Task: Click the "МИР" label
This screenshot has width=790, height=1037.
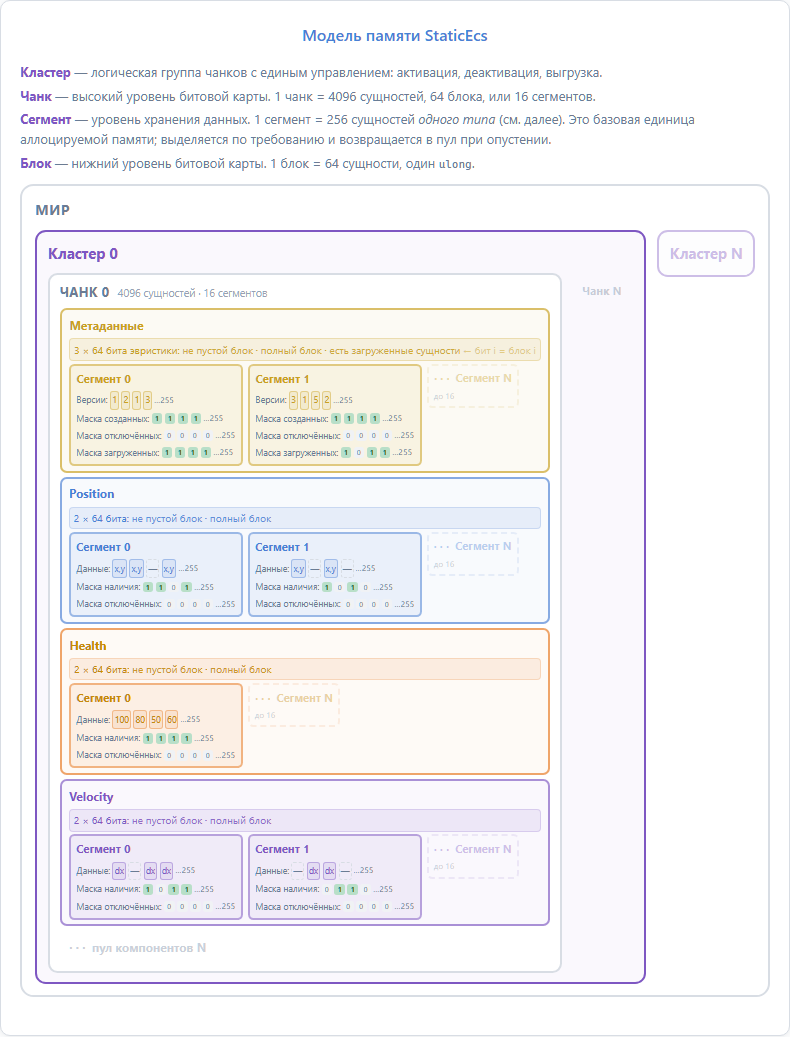Action: pyautogui.click(x=52, y=210)
